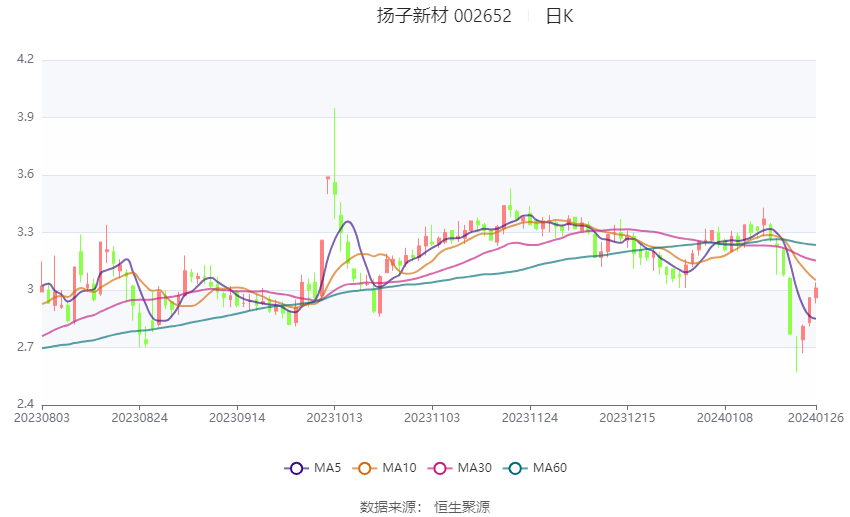Click the chart title 扬子新材 002652
The width and height of the screenshot is (850, 517).
[444, 16]
